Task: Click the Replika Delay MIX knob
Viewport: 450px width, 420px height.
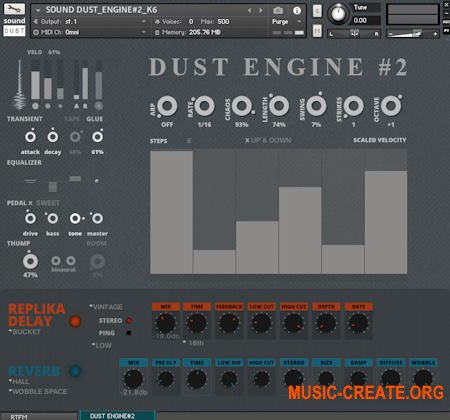Action: tap(165, 323)
